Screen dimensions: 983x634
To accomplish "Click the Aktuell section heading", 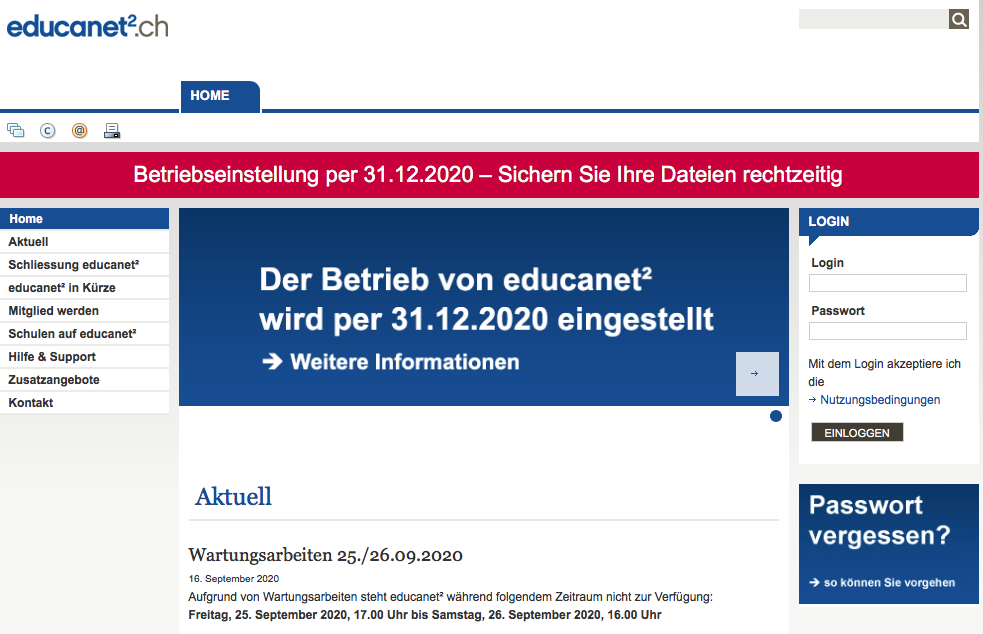I will point(233,497).
